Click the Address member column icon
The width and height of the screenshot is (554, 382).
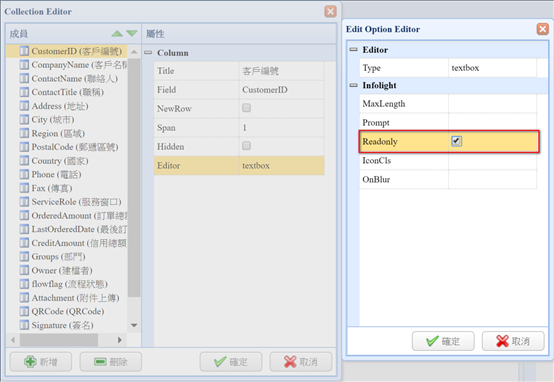point(24,106)
